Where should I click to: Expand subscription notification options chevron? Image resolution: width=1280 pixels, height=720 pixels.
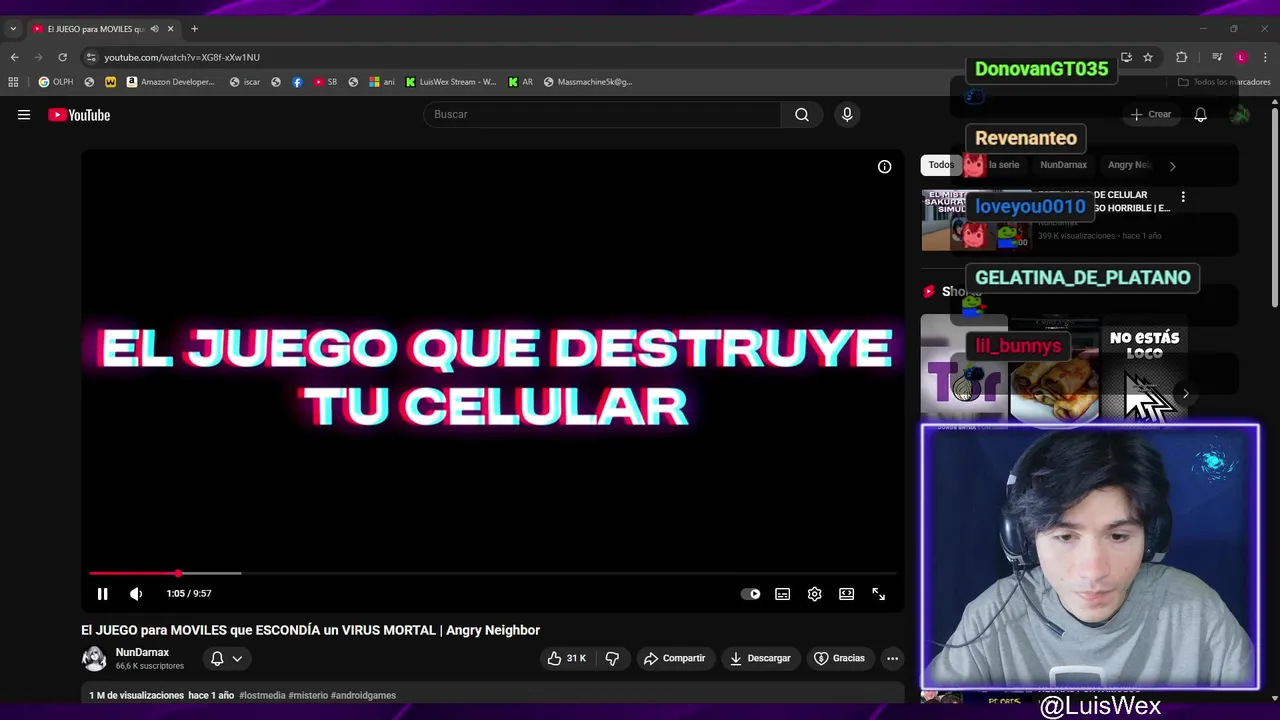tap(237, 658)
